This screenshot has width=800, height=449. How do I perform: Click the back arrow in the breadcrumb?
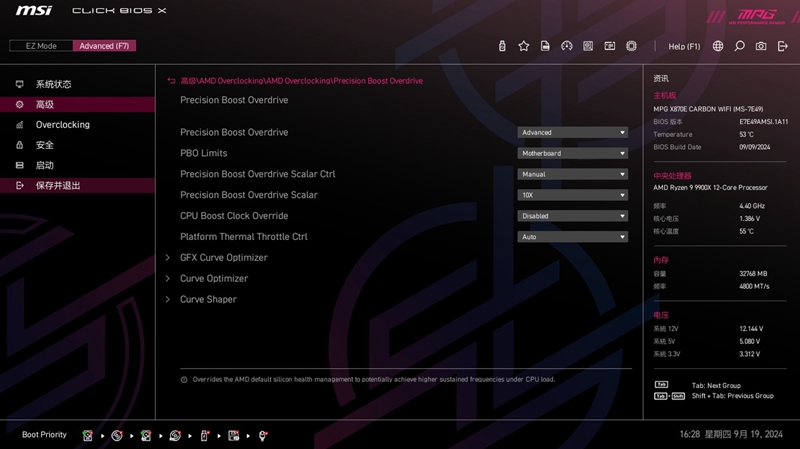coord(171,81)
